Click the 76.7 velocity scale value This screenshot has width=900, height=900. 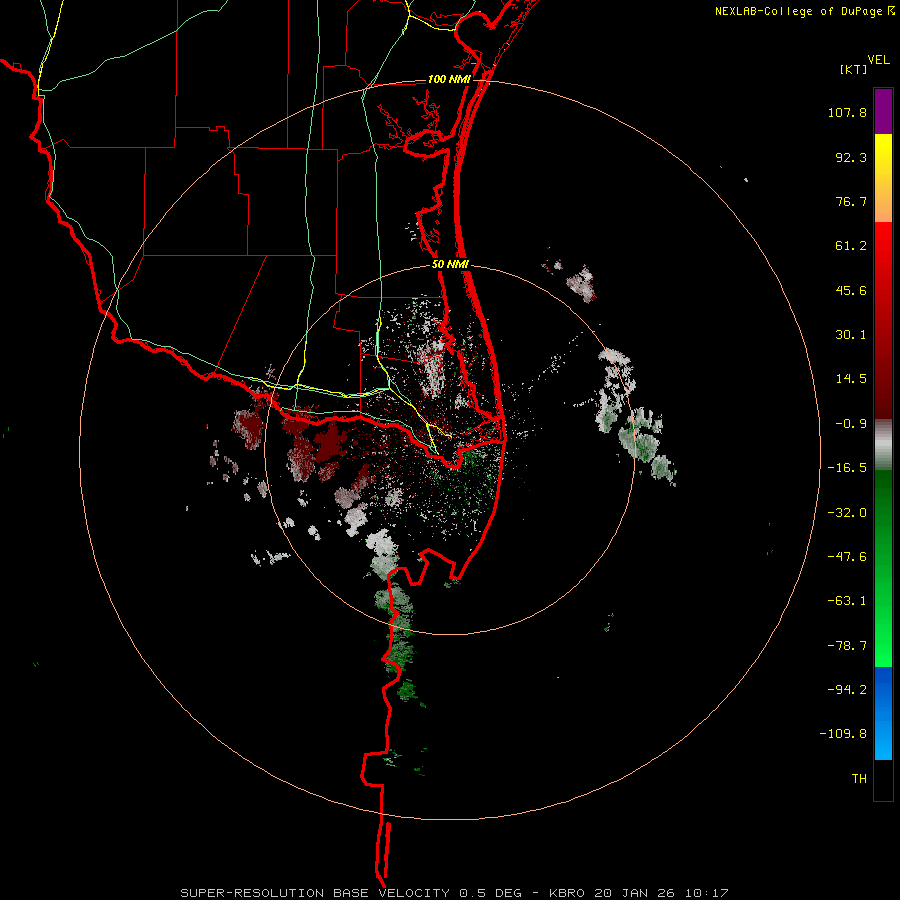point(851,201)
